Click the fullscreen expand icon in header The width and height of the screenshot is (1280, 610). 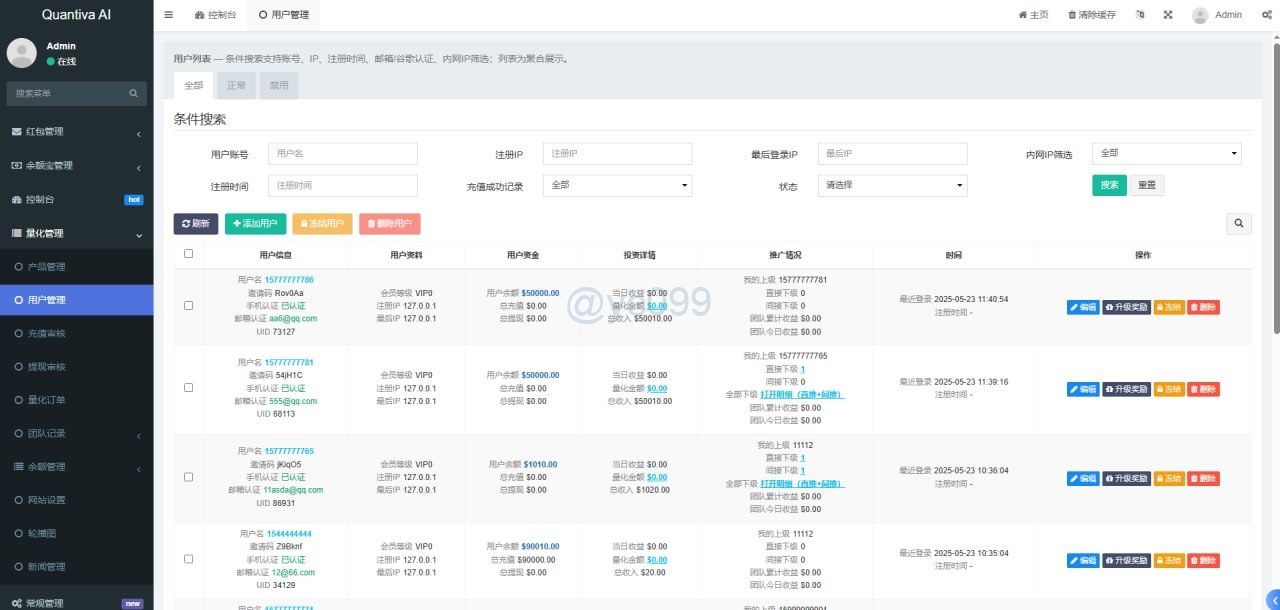pos(1168,15)
